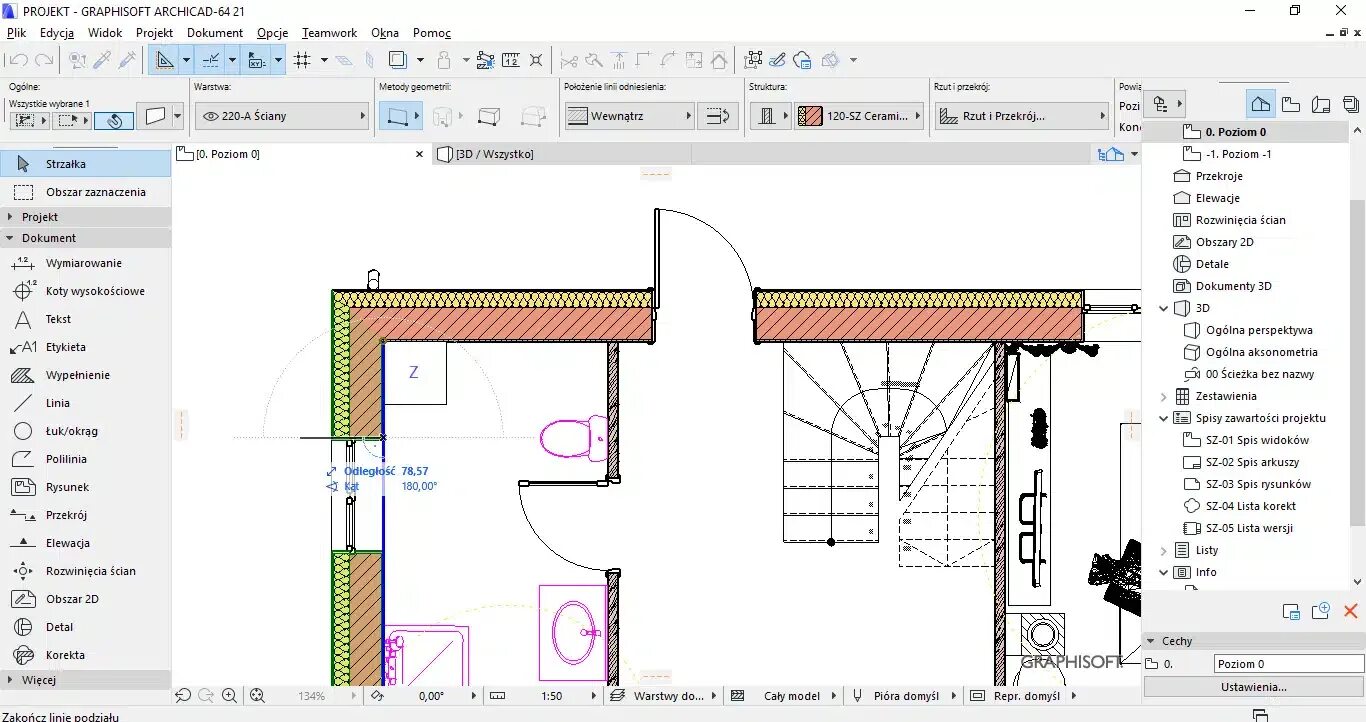Select the Łuk/okrąg arc tool
This screenshot has height=722, width=1366.
coord(85,431)
